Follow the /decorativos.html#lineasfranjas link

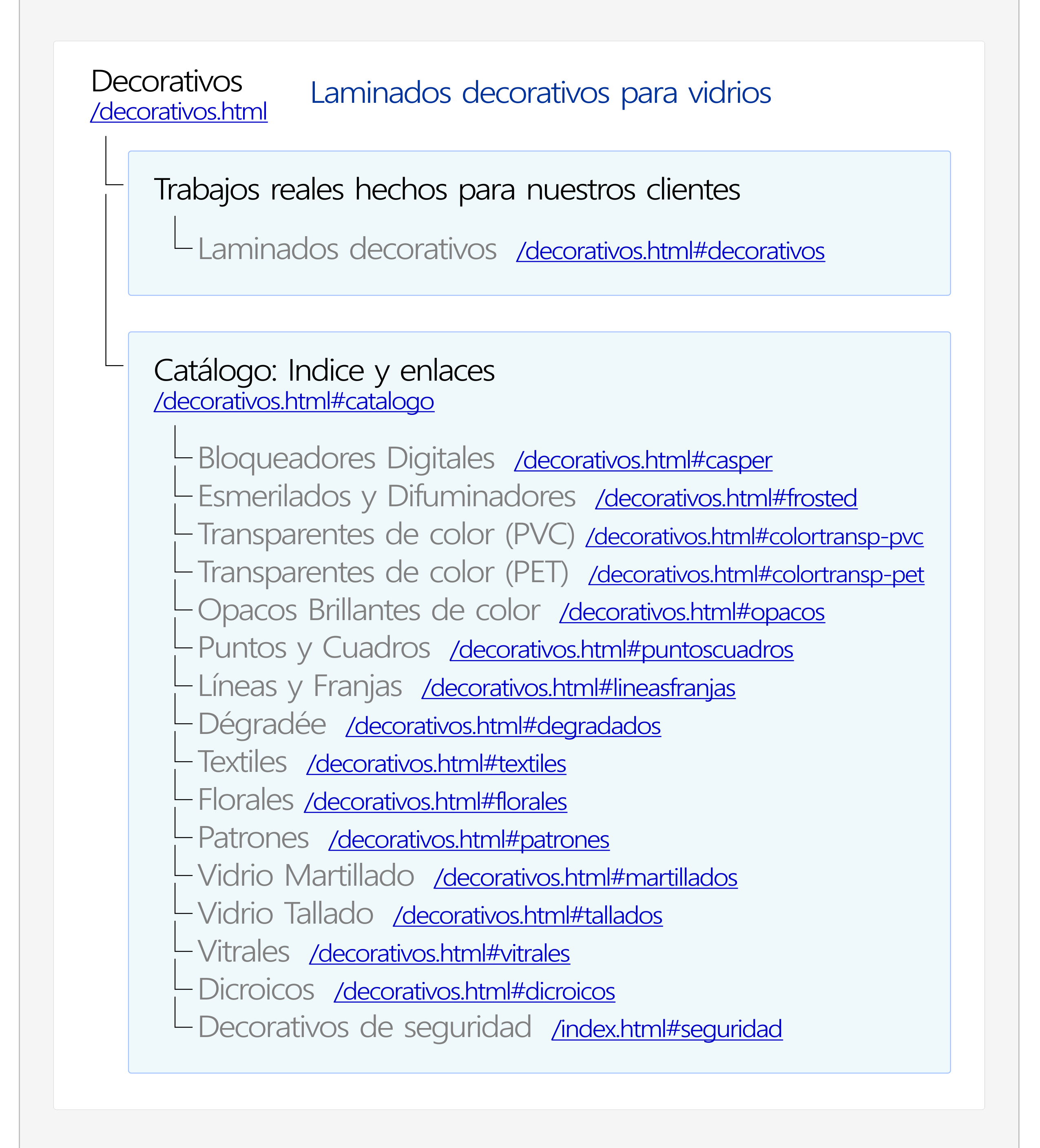pos(579,688)
